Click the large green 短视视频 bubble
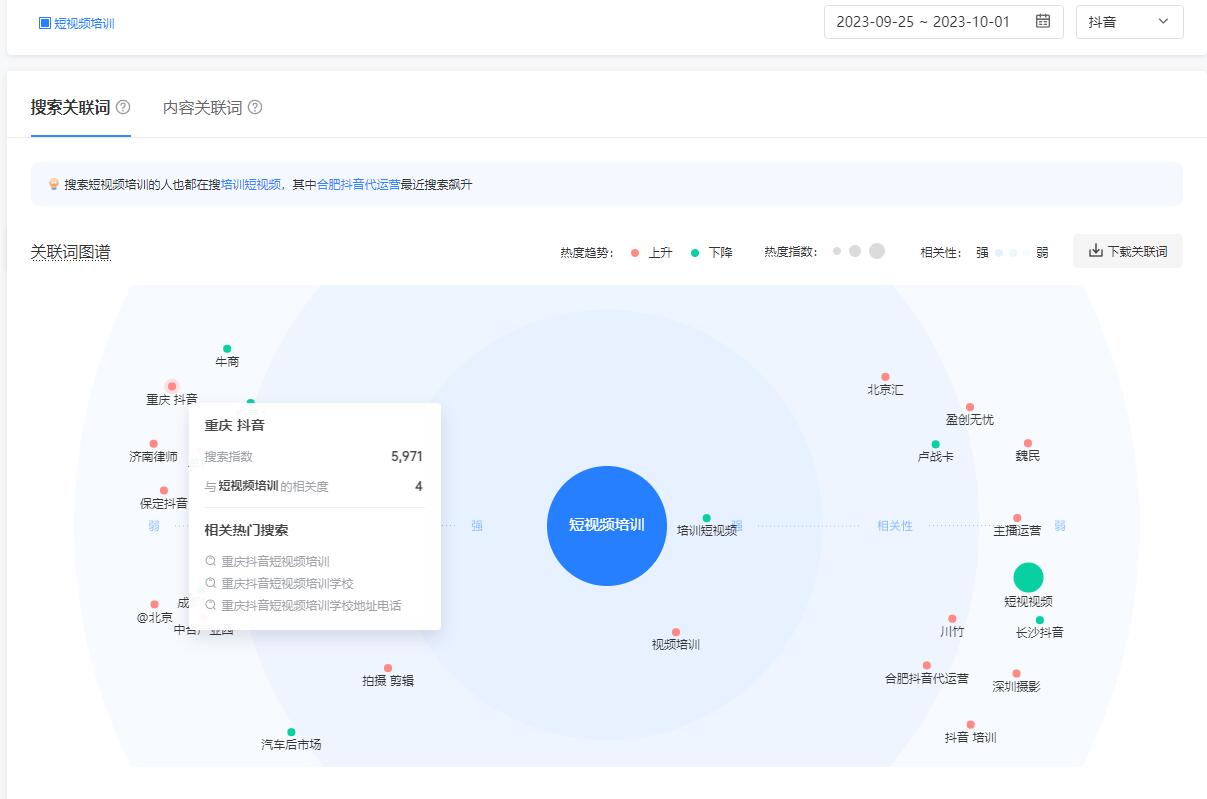The height and width of the screenshot is (799, 1207). click(x=1028, y=577)
